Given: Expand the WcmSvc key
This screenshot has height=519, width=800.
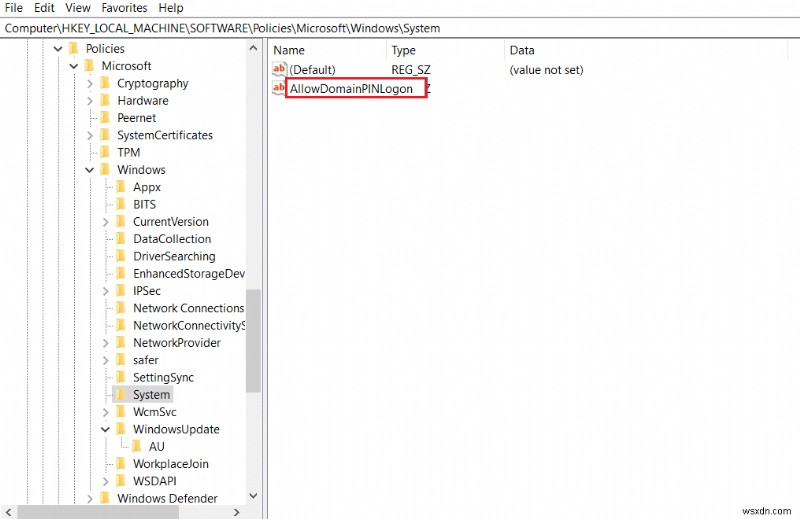Looking at the screenshot, I should click(106, 412).
